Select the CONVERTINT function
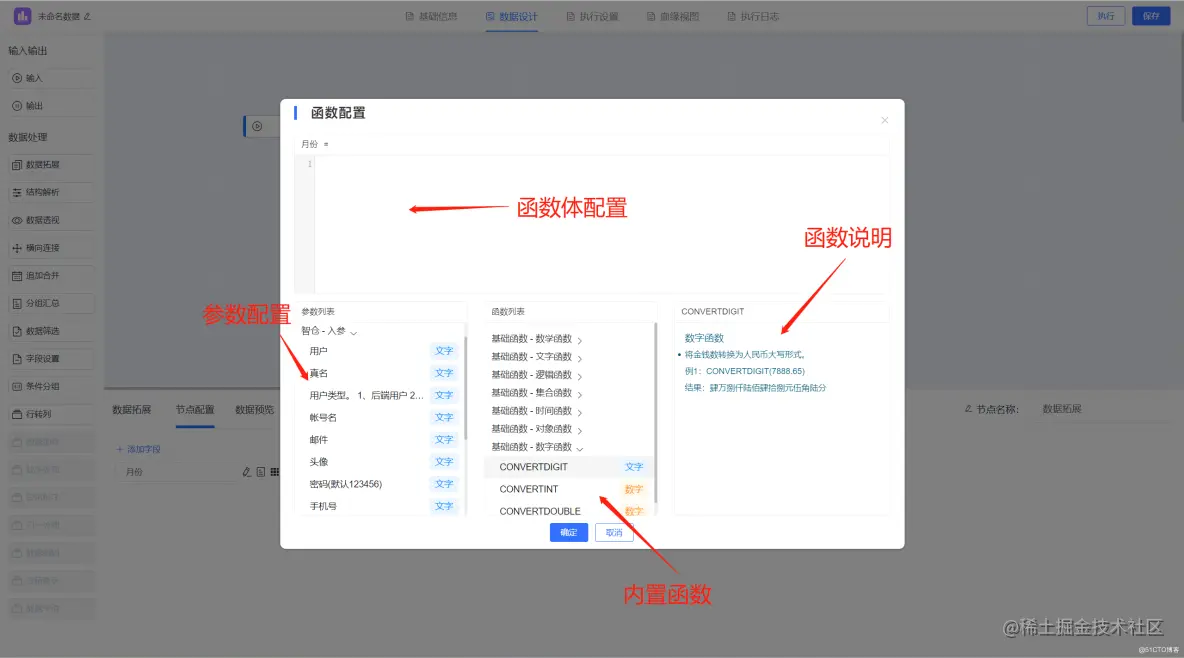Viewport: 1184px width, 658px height. pyautogui.click(x=569, y=489)
